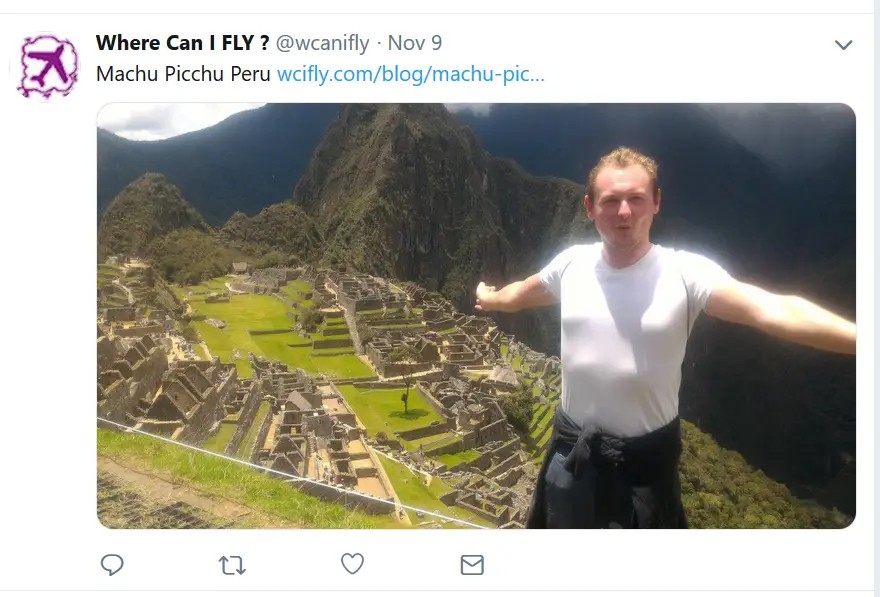Click the reply speech bubble icon
This screenshot has width=880, height=597.
coord(112,564)
